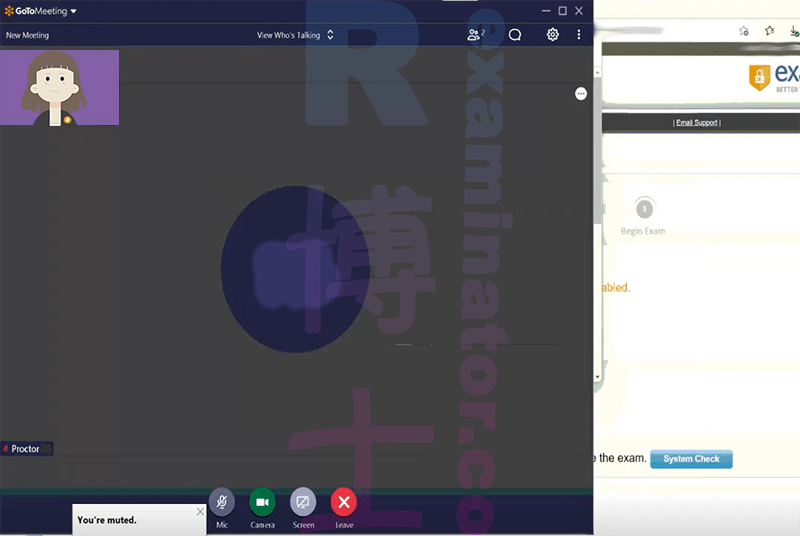Click the scrollbar down arrow
800x536 pixels.
pos(597,377)
